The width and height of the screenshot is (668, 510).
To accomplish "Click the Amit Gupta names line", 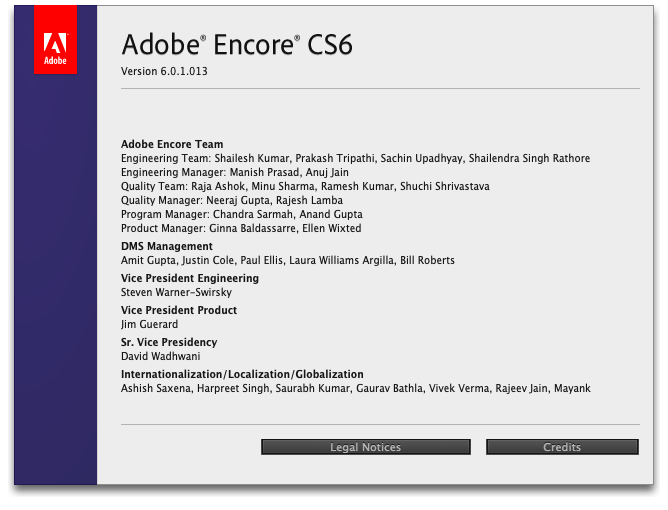I will [288, 260].
